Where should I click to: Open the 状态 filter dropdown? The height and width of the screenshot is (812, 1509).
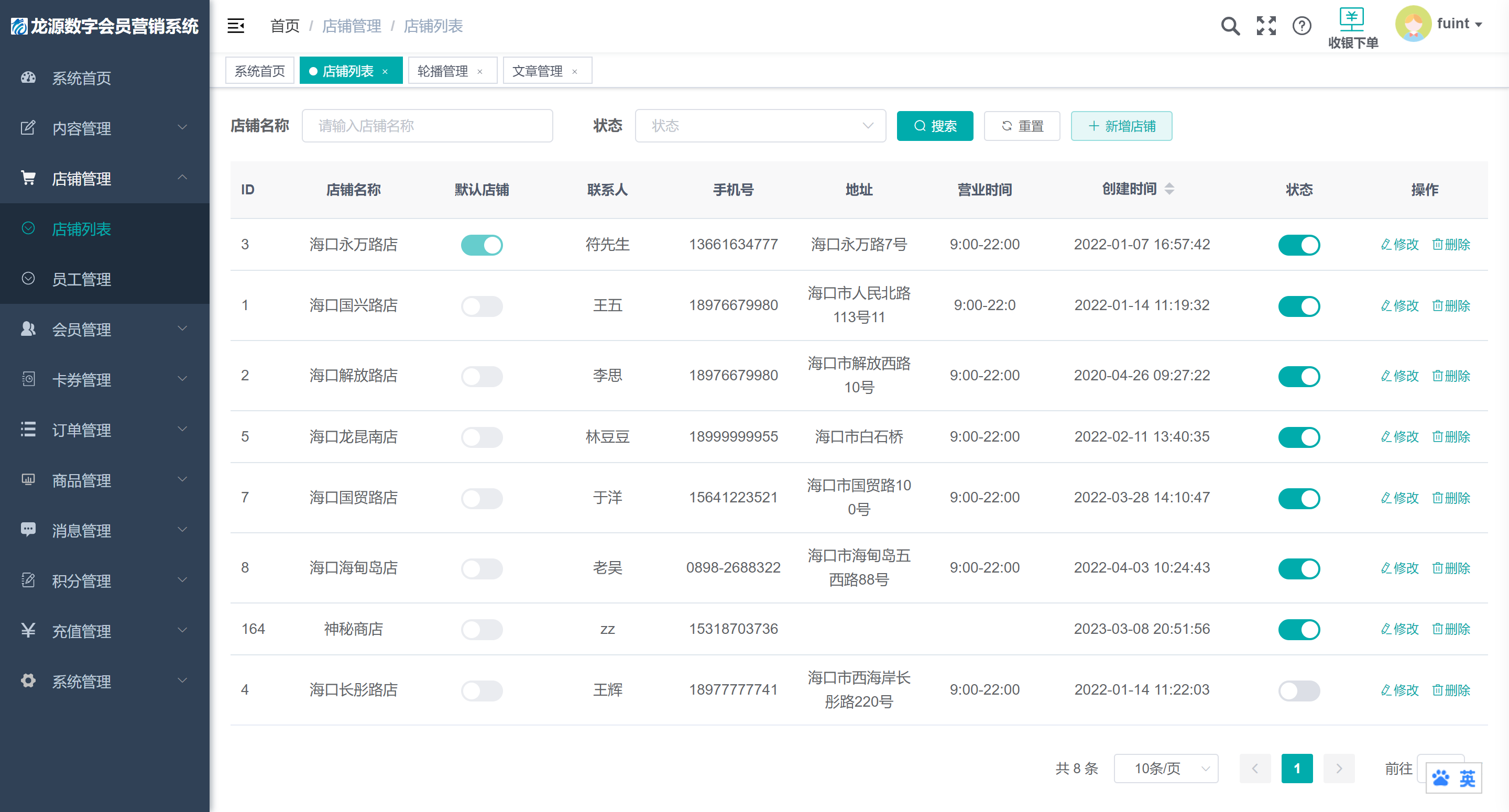tap(760, 125)
